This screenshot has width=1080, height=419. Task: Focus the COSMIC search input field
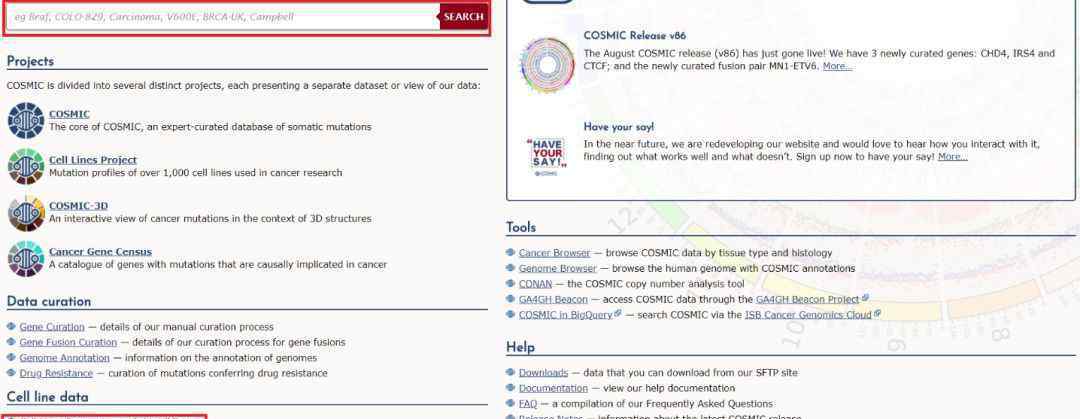click(x=223, y=17)
